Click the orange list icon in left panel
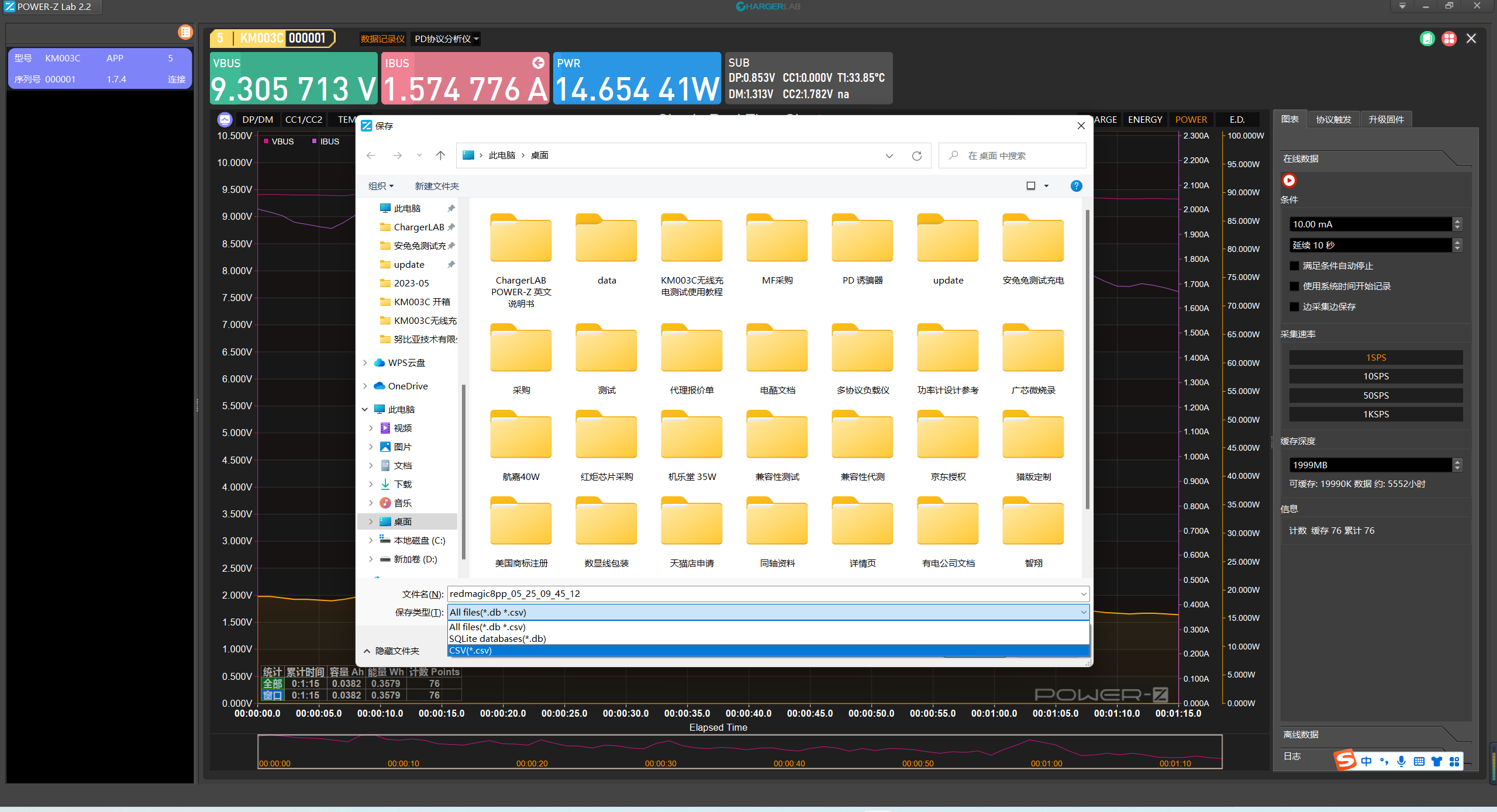The image size is (1497, 812). click(x=185, y=32)
